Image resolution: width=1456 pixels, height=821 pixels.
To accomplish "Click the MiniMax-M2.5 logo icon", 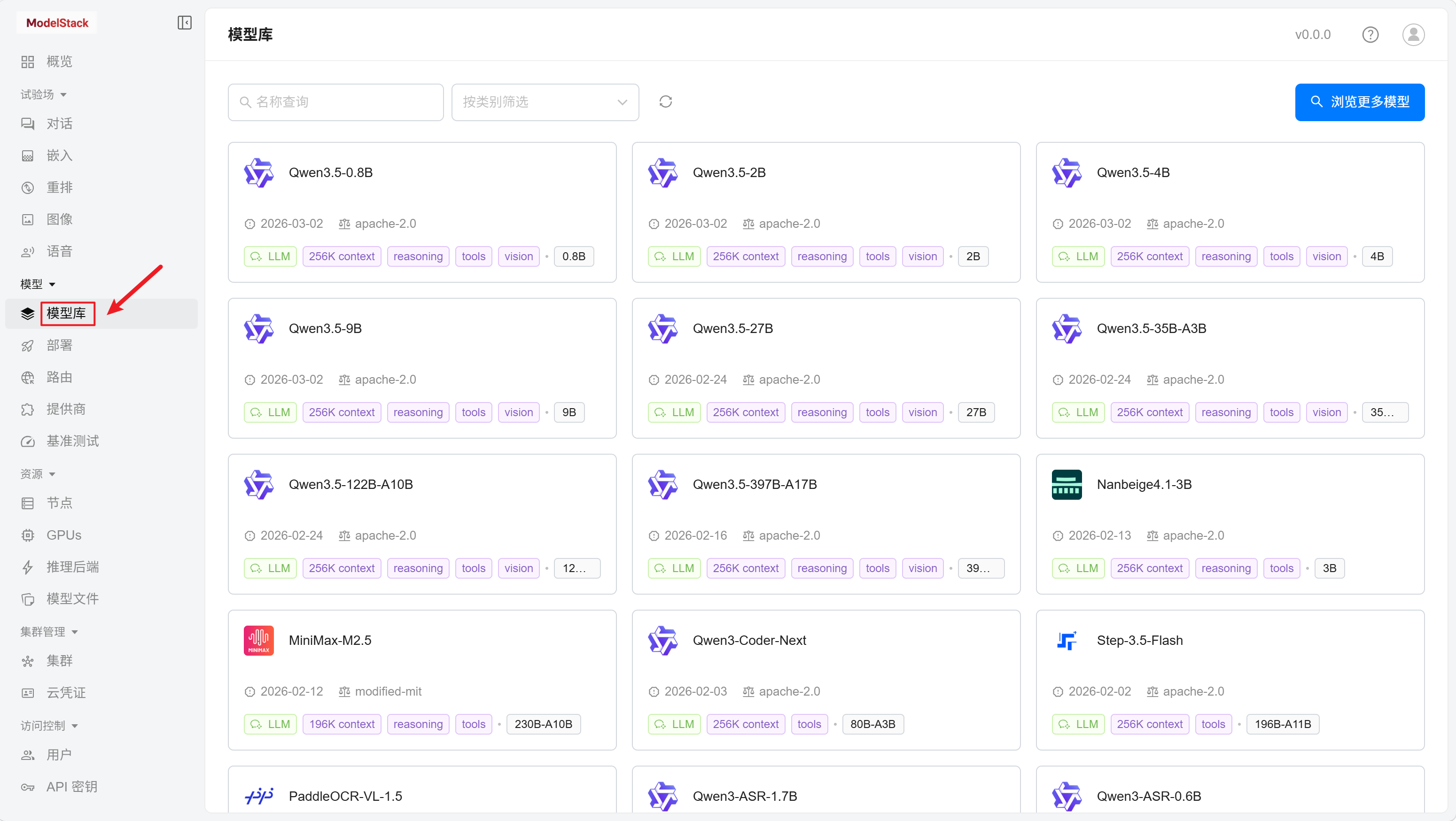I will point(258,640).
